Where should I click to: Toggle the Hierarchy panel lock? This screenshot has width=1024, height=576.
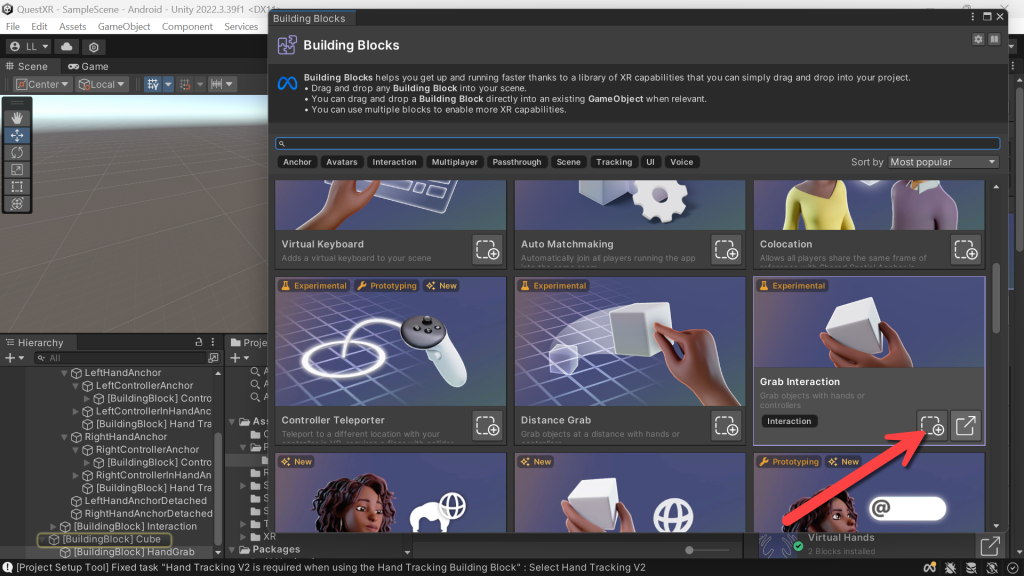[199, 342]
